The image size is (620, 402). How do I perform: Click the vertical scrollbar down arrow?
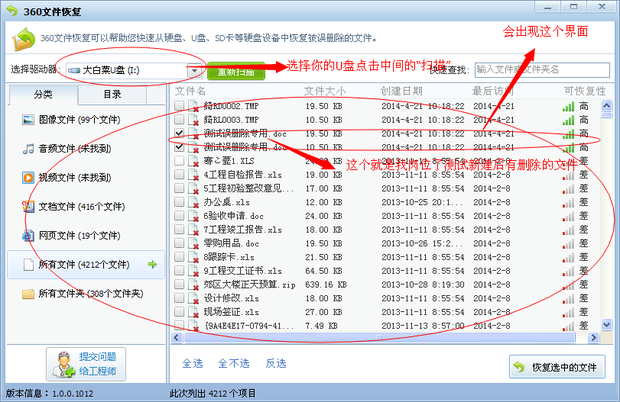pyautogui.click(x=606, y=325)
